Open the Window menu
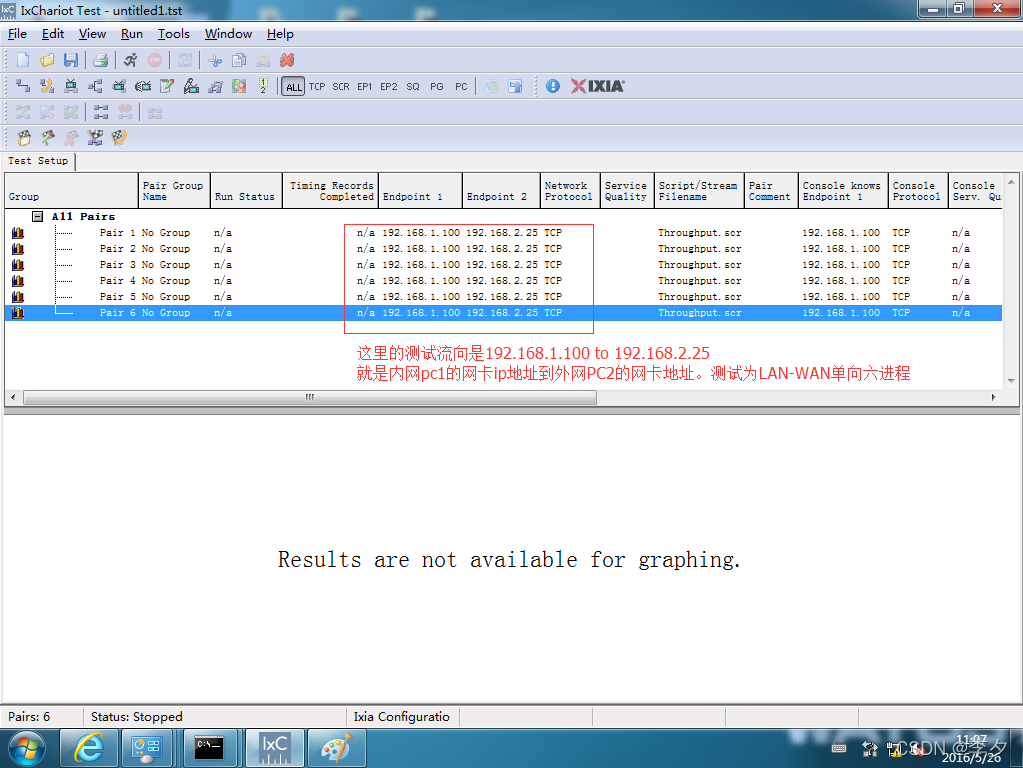 (x=228, y=34)
